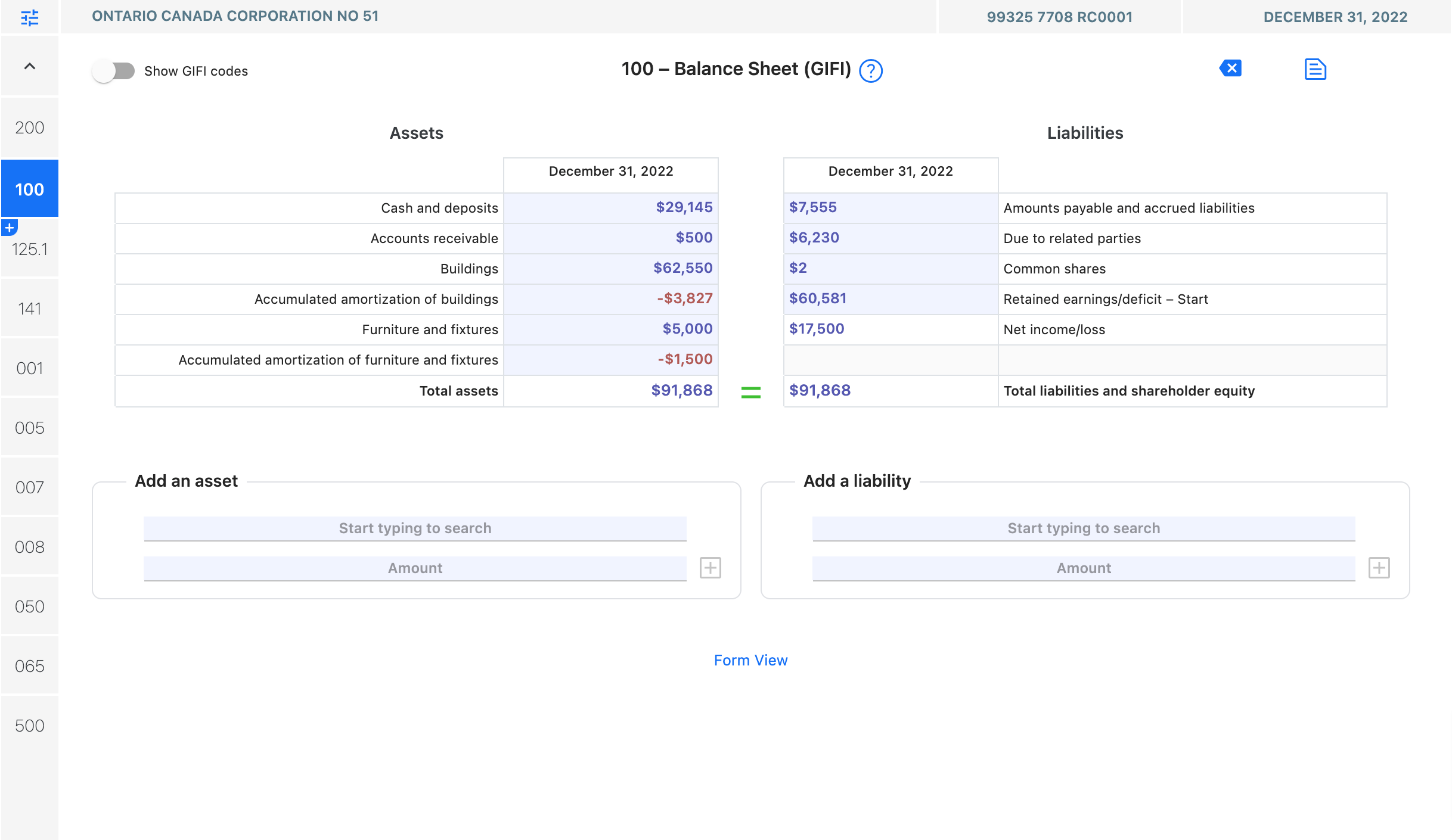Click the plus icon to add liability amount
Screen dimensions: 1452x840
click(x=1379, y=568)
